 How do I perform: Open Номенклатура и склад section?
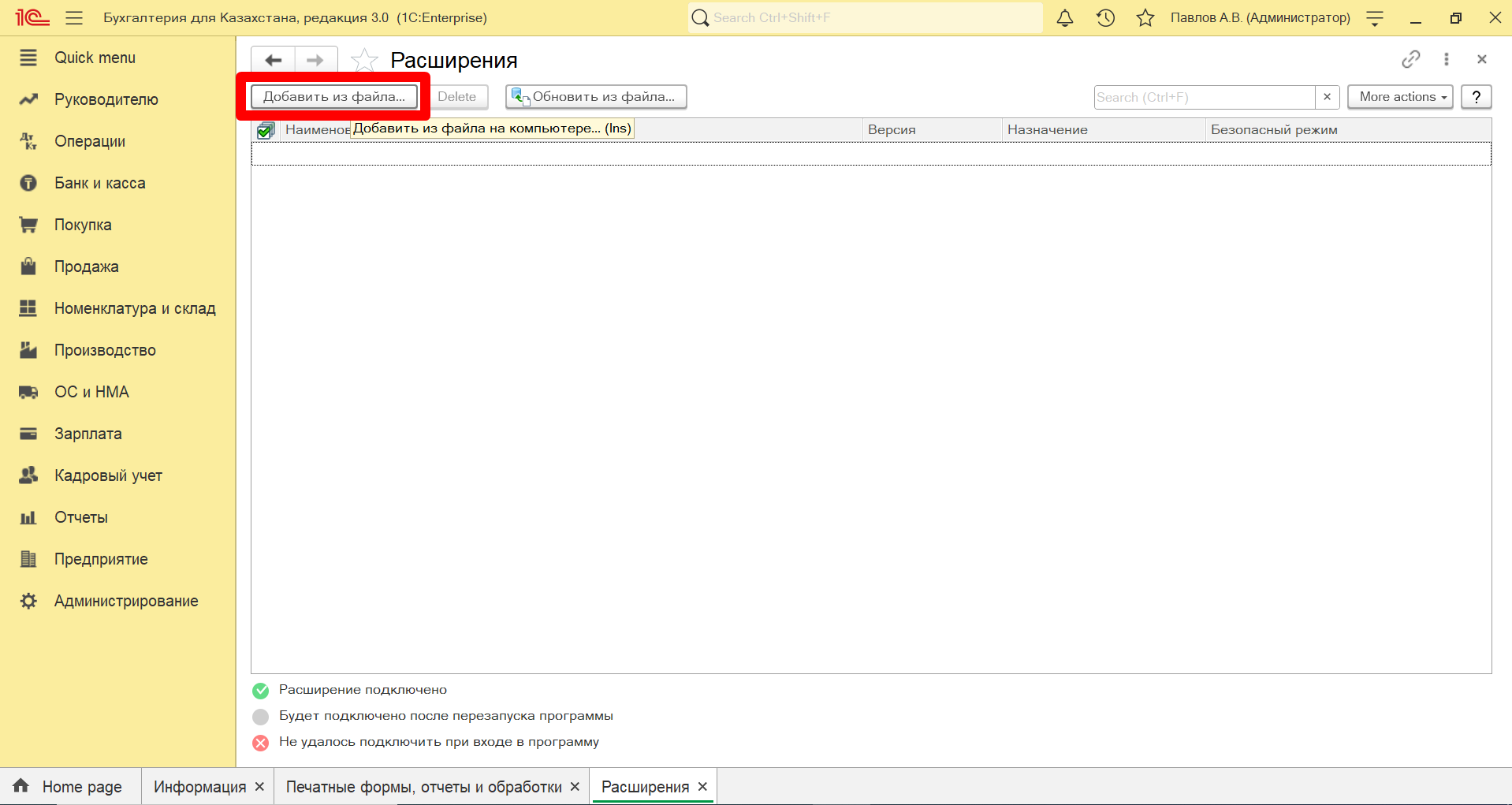pos(135,308)
